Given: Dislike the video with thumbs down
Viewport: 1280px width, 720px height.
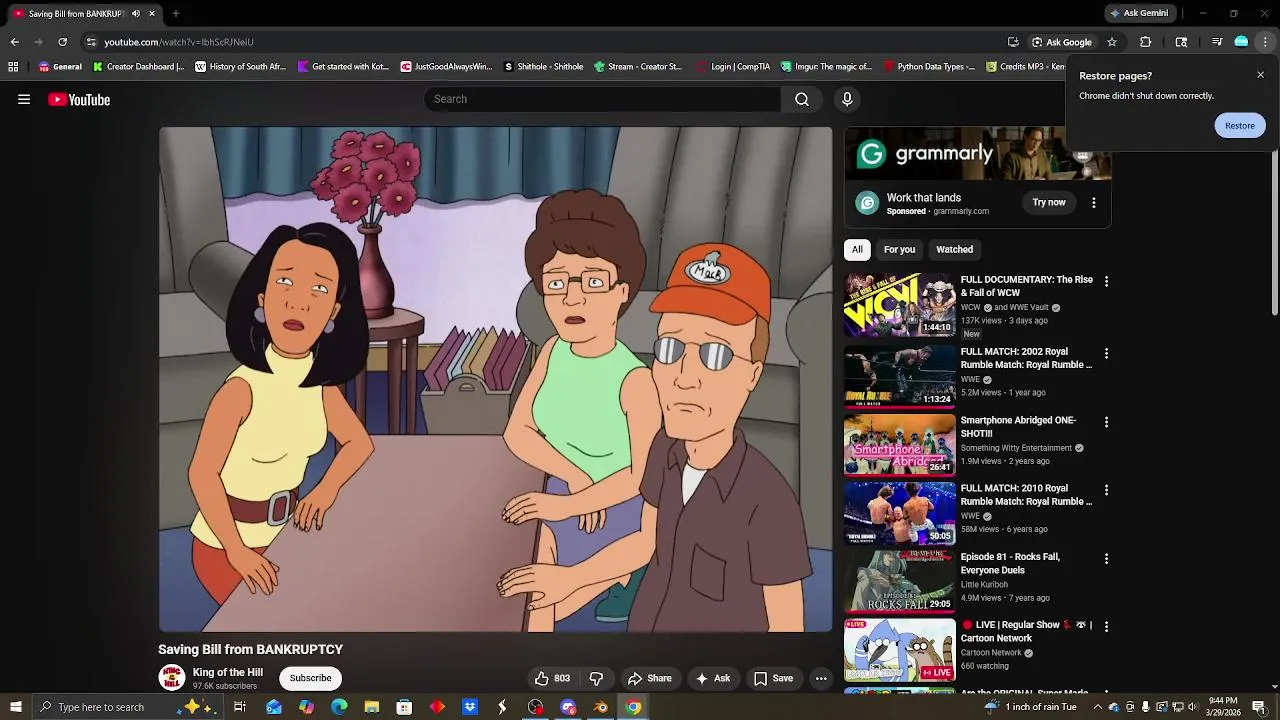Looking at the screenshot, I should [596, 678].
